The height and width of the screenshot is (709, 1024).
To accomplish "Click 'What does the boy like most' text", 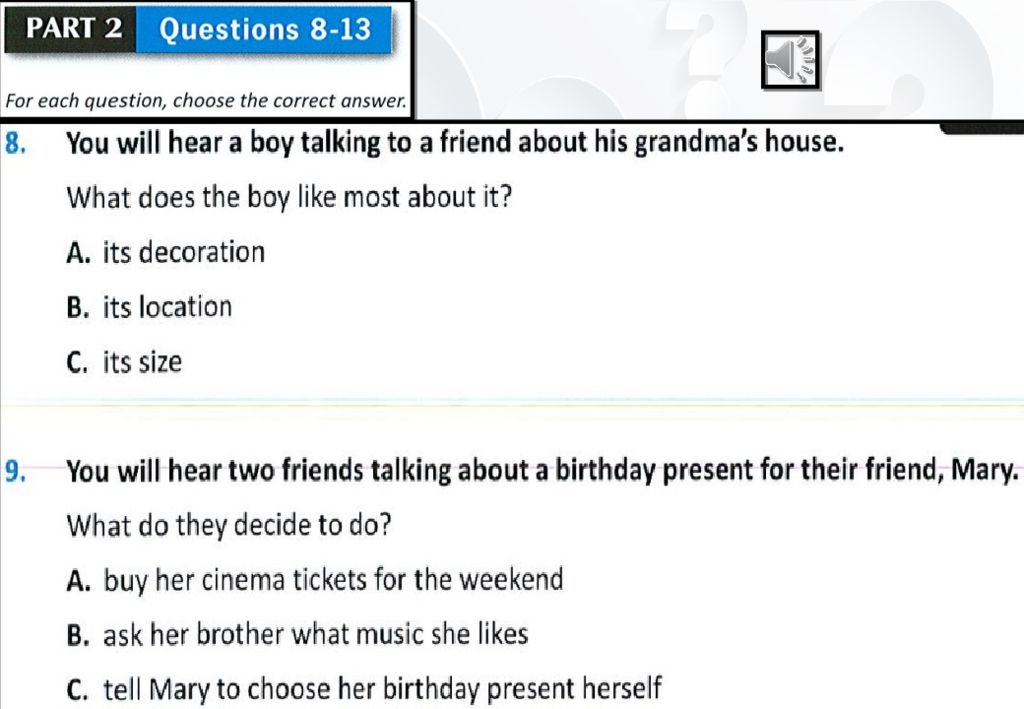I will [x=289, y=197].
